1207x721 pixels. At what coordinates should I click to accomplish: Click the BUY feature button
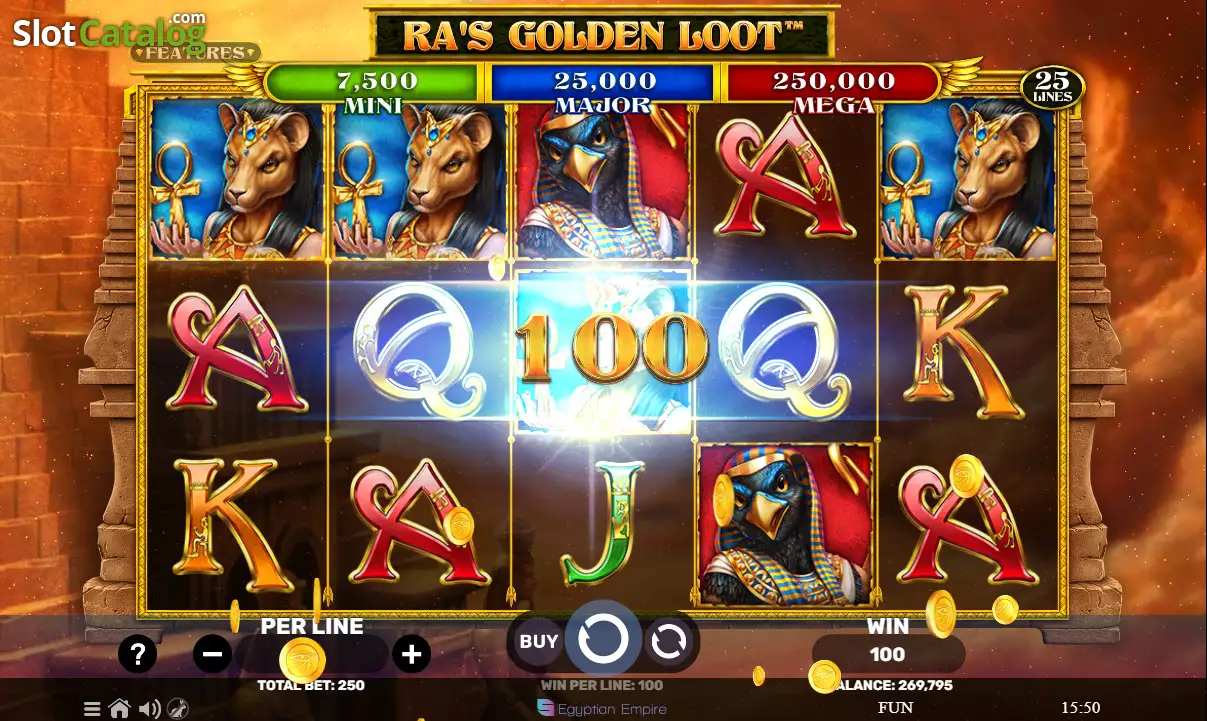click(538, 641)
